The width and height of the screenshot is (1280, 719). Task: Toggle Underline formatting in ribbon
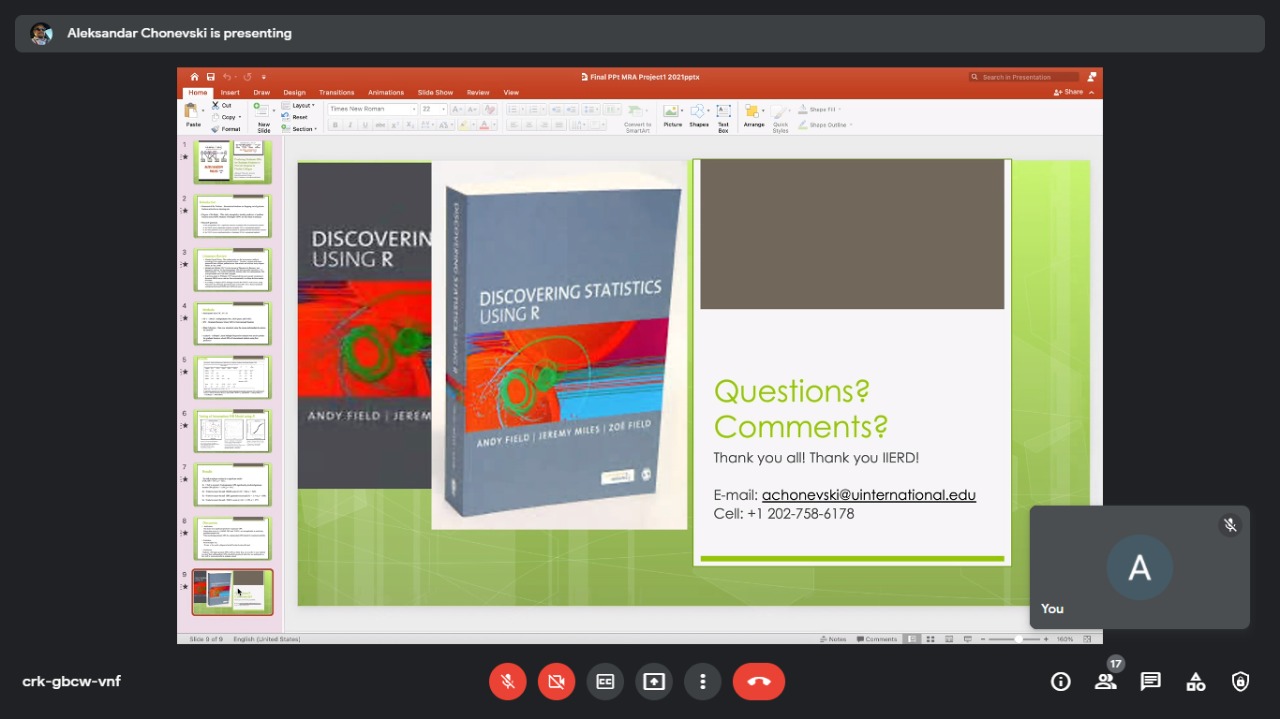pos(365,125)
